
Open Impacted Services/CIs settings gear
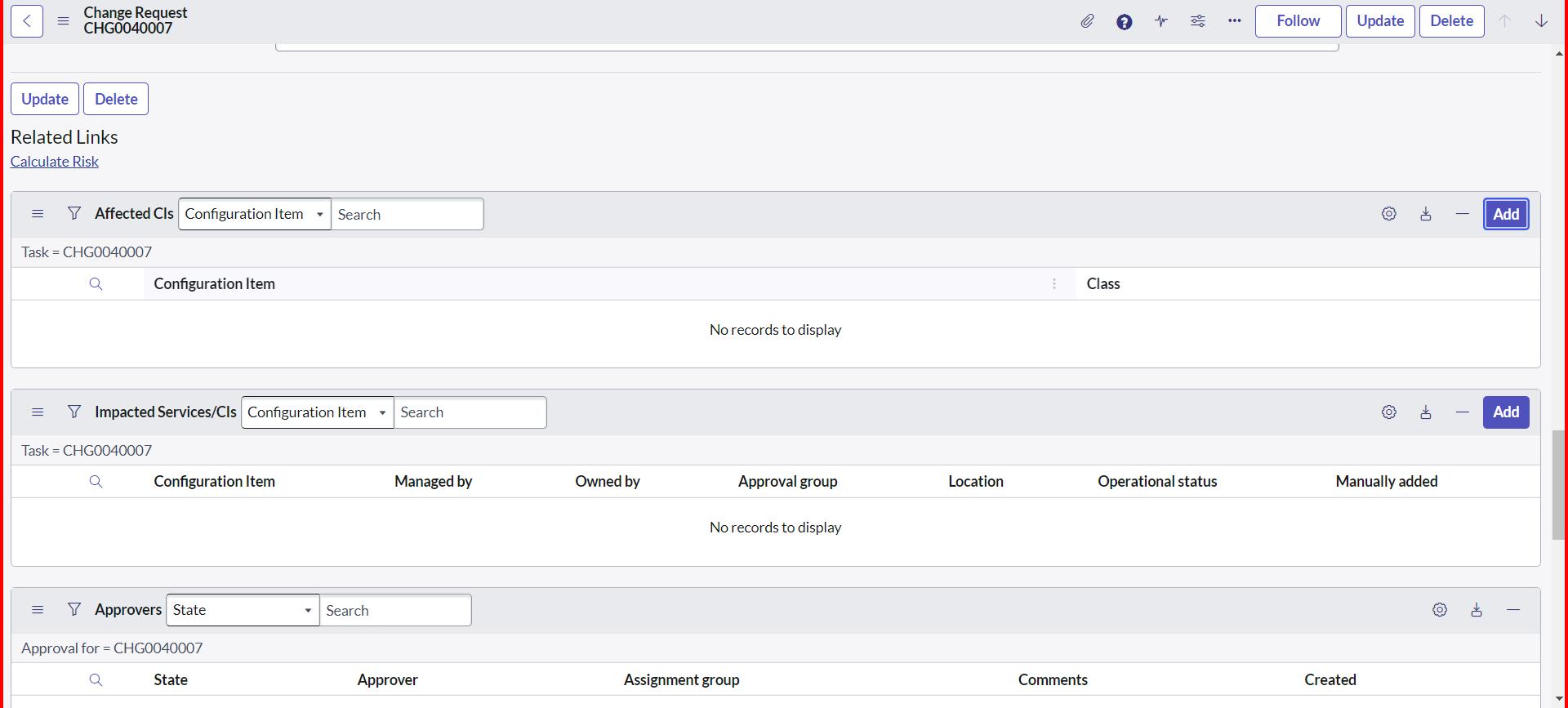[1389, 412]
